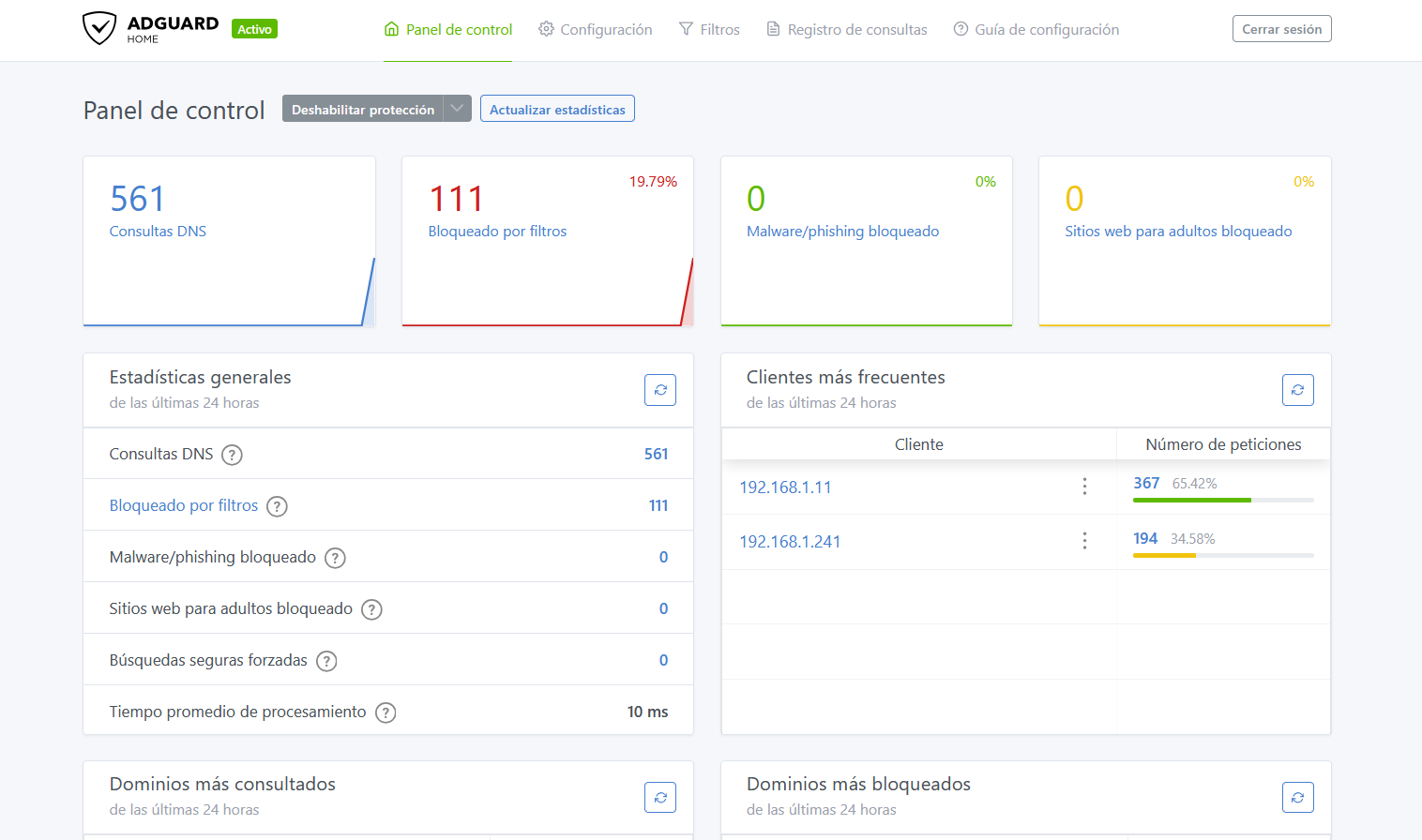The width and height of the screenshot is (1422, 840).
Task: Click the help icon beside Búsquedas seguras forzadas
Action: [325, 660]
